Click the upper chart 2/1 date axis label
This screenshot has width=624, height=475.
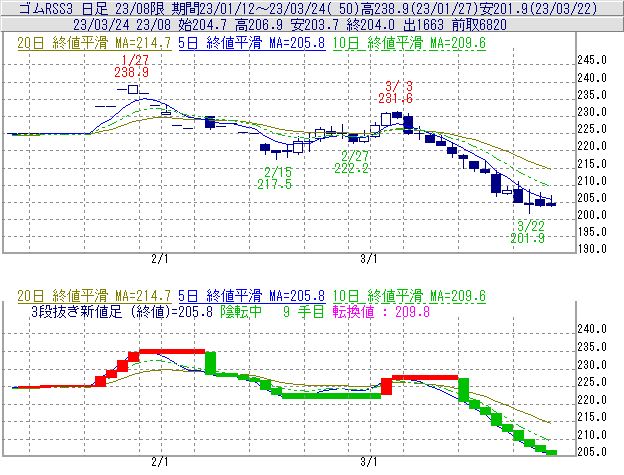pos(160,259)
